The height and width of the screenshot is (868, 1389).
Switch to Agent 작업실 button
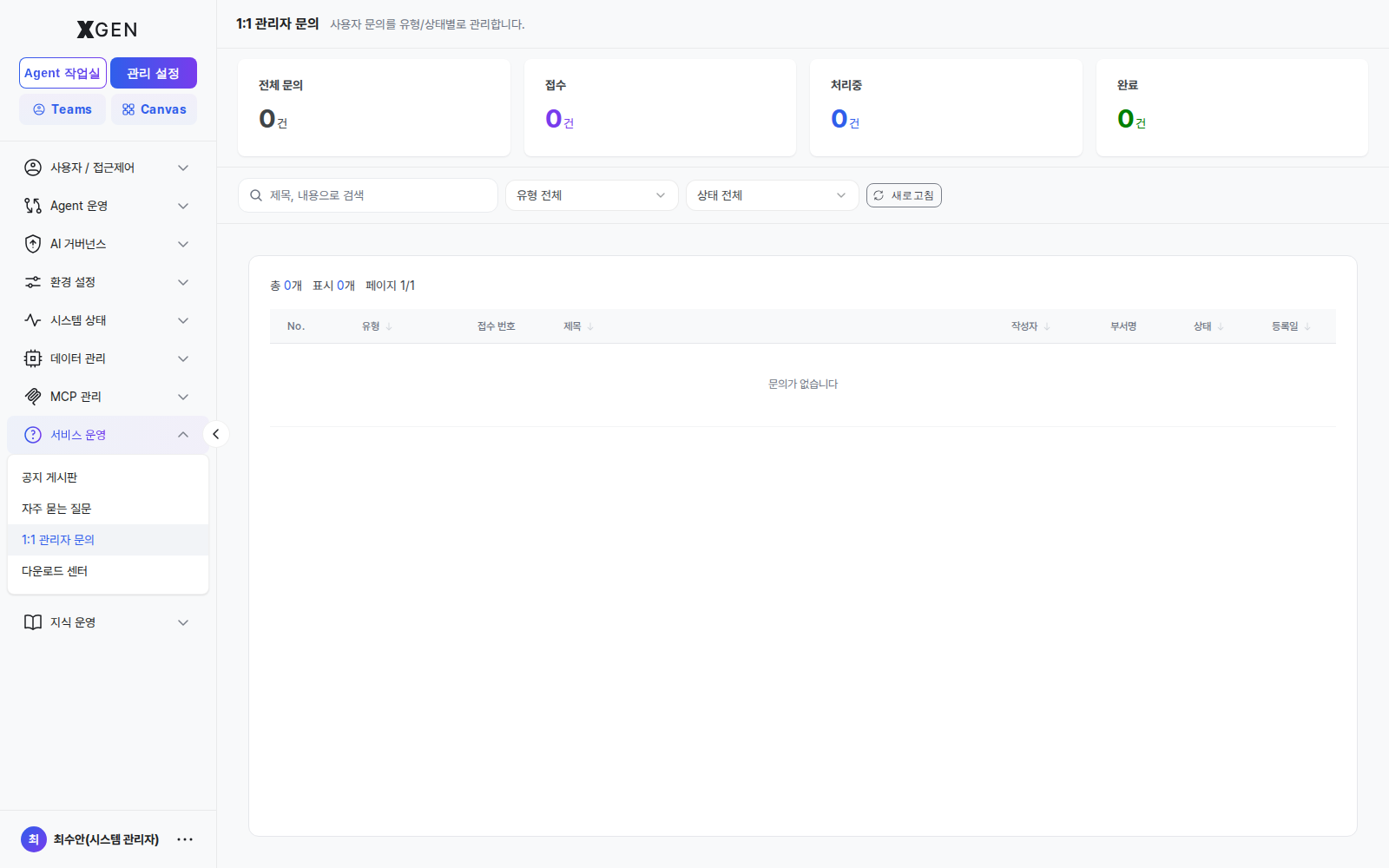tap(63, 73)
